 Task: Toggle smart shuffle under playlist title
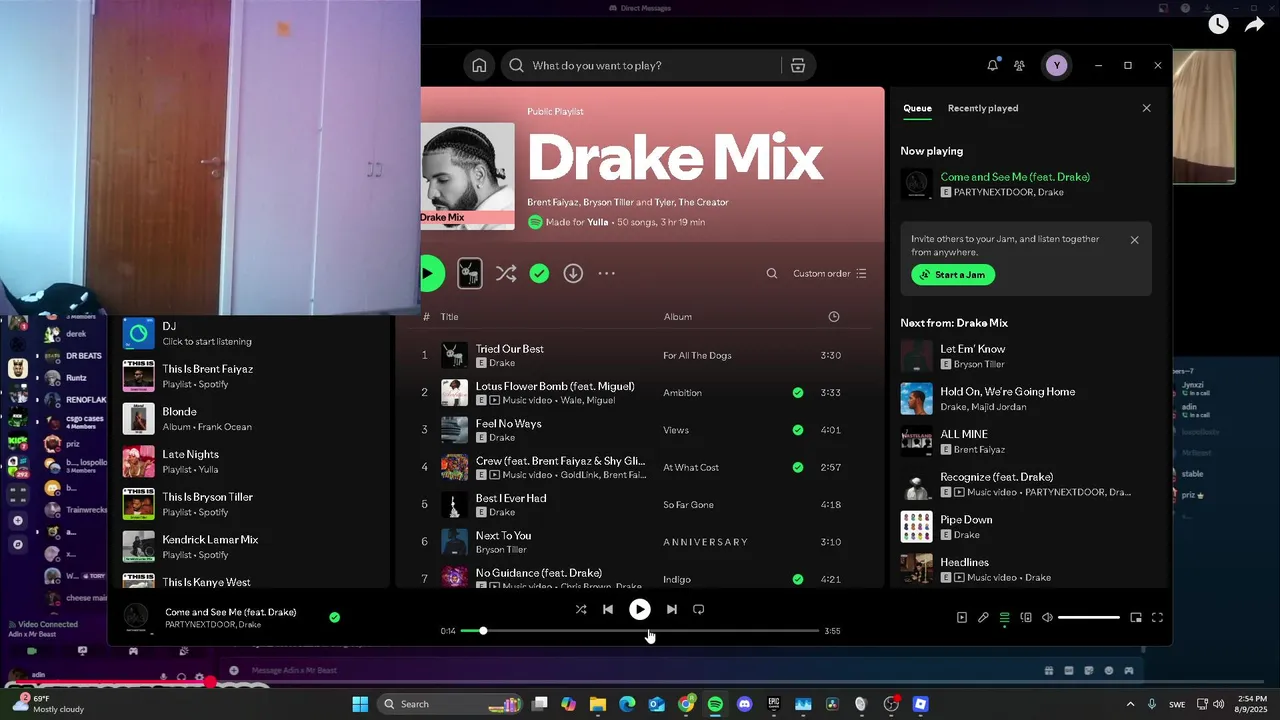click(506, 273)
